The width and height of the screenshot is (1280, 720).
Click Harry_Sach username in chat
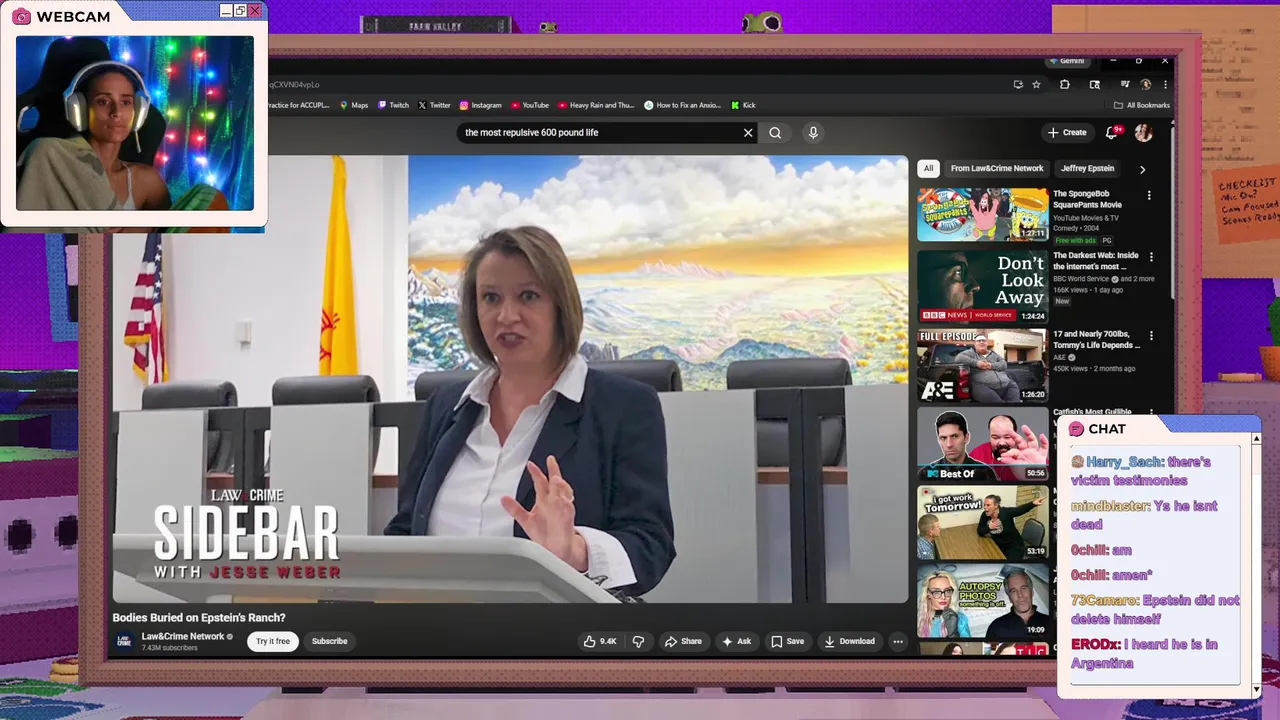pos(1126,462)
